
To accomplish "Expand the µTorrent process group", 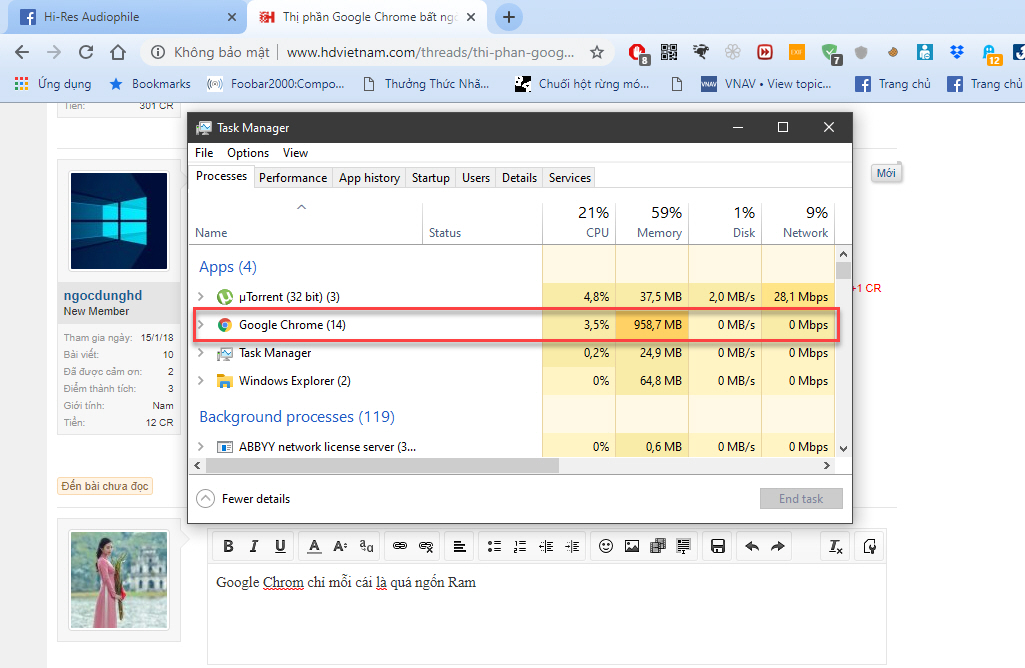I will tap(201, 297).
